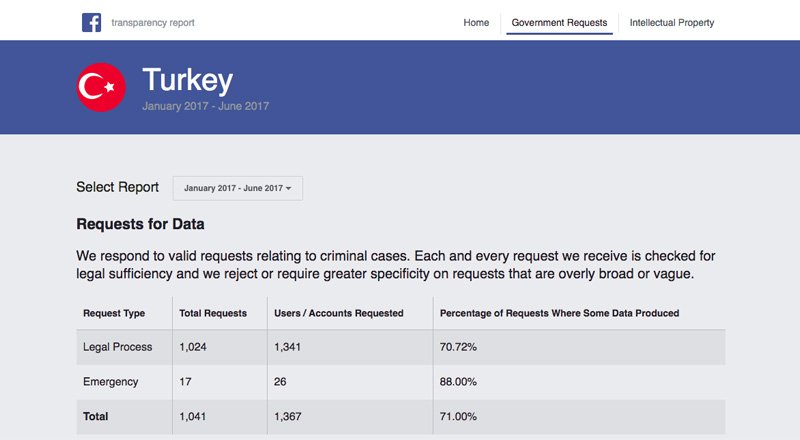Viewport: 800px width, 440px height.
Task: Click the 88.00% percentage cell
Action: tap(458, 382)
